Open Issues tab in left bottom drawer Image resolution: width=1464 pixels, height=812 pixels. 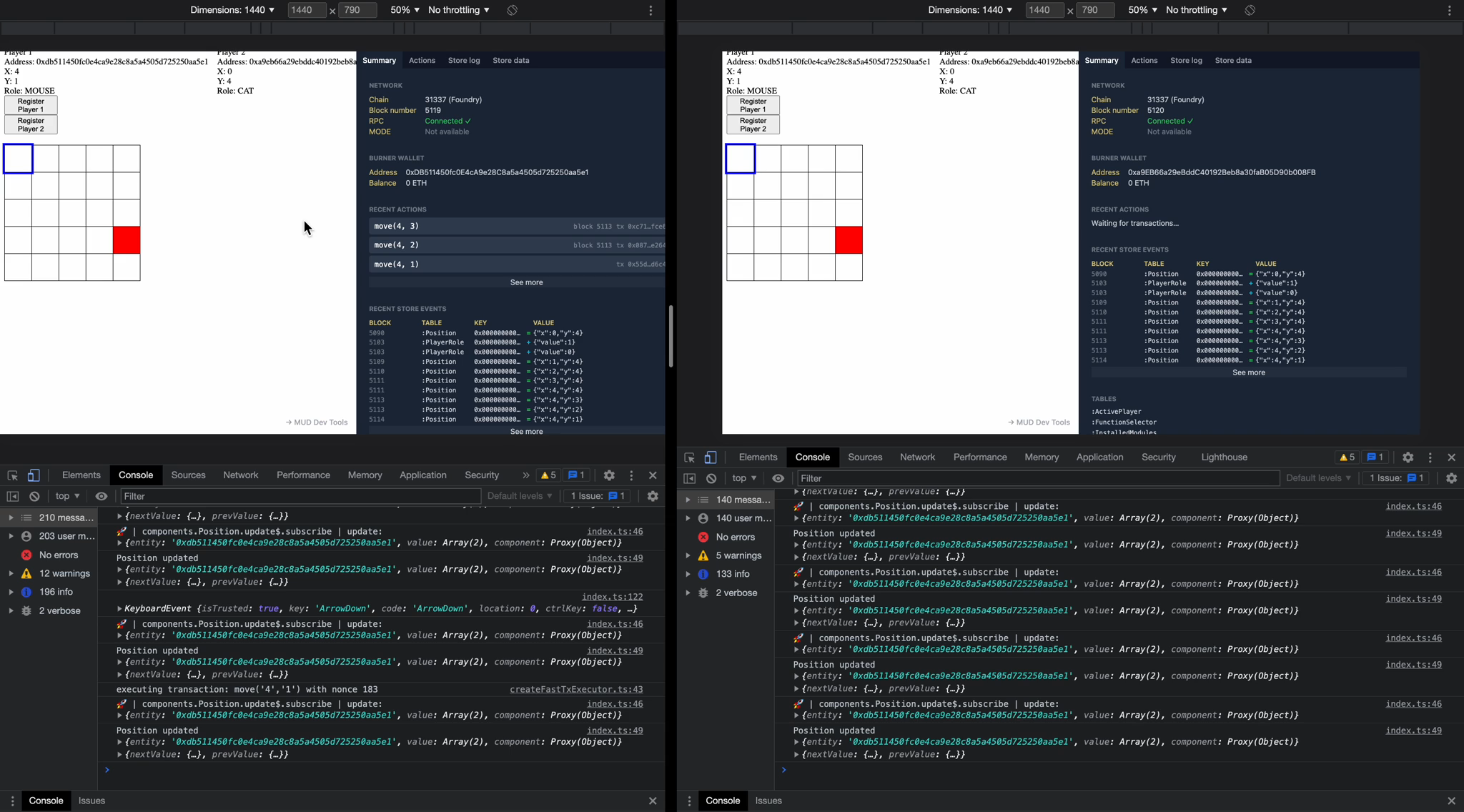(91, 801)
